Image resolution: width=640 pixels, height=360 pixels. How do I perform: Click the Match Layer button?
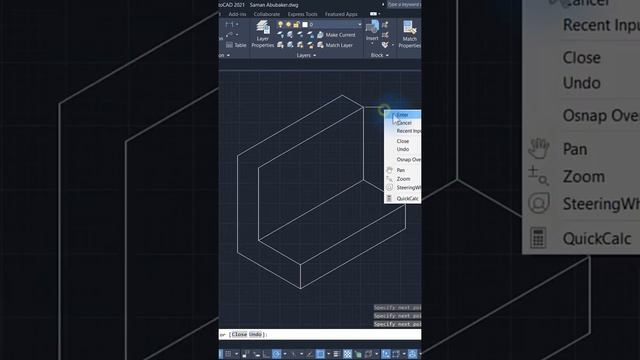335,45
